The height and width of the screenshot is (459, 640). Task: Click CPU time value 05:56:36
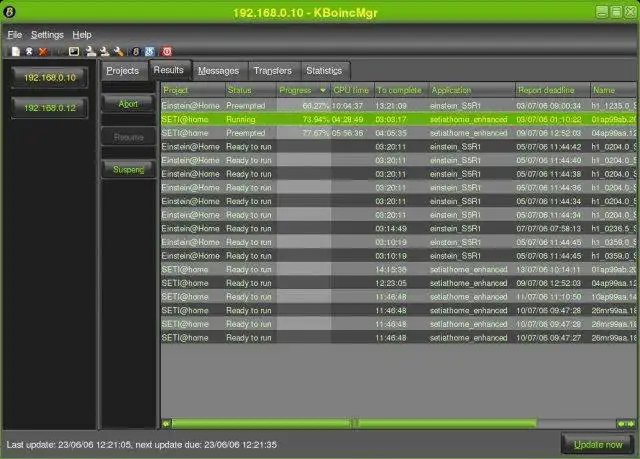[347, 133]
